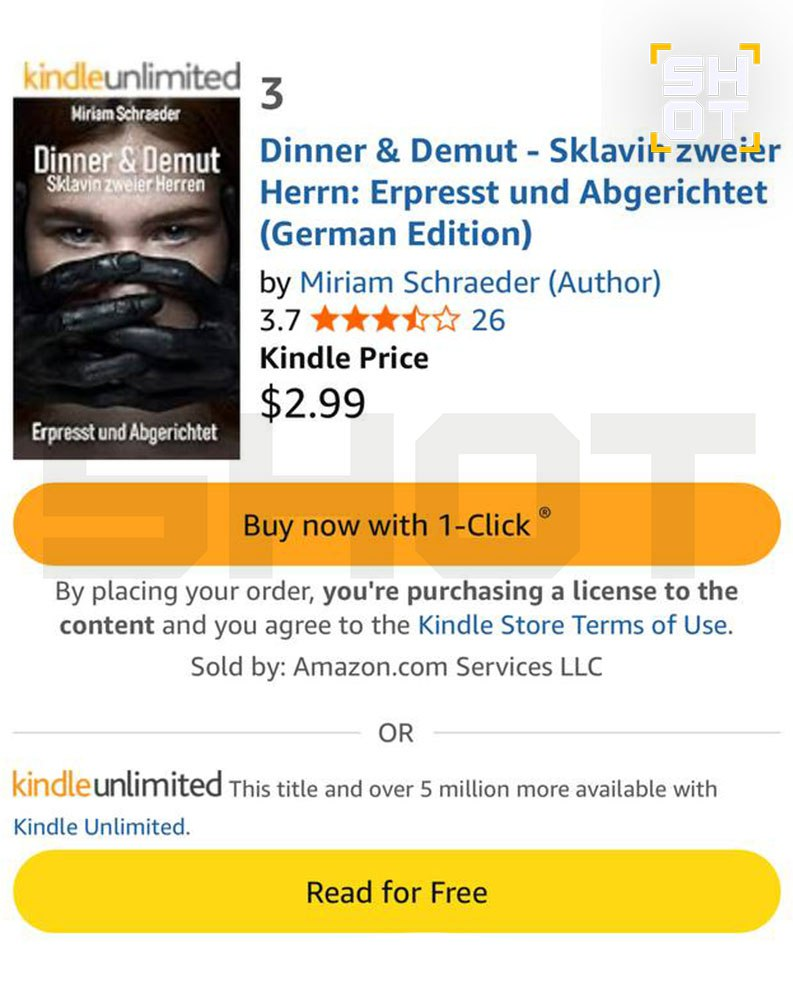Visit the Miriam Schraeder author page link
Screen dimensions: 793x992
(x=480, y=282)
